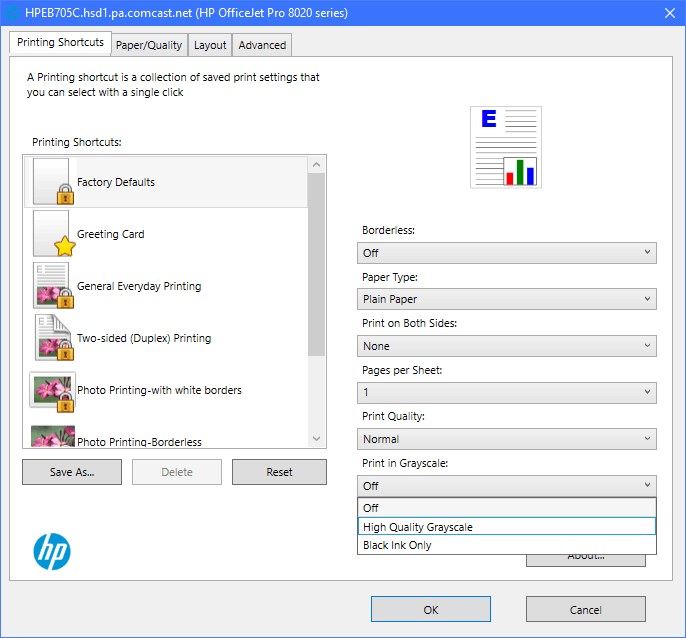Click the shortcuts list scrollbar thumb
This screenshot has width=686, height=638.
click(x=316, y=265)
